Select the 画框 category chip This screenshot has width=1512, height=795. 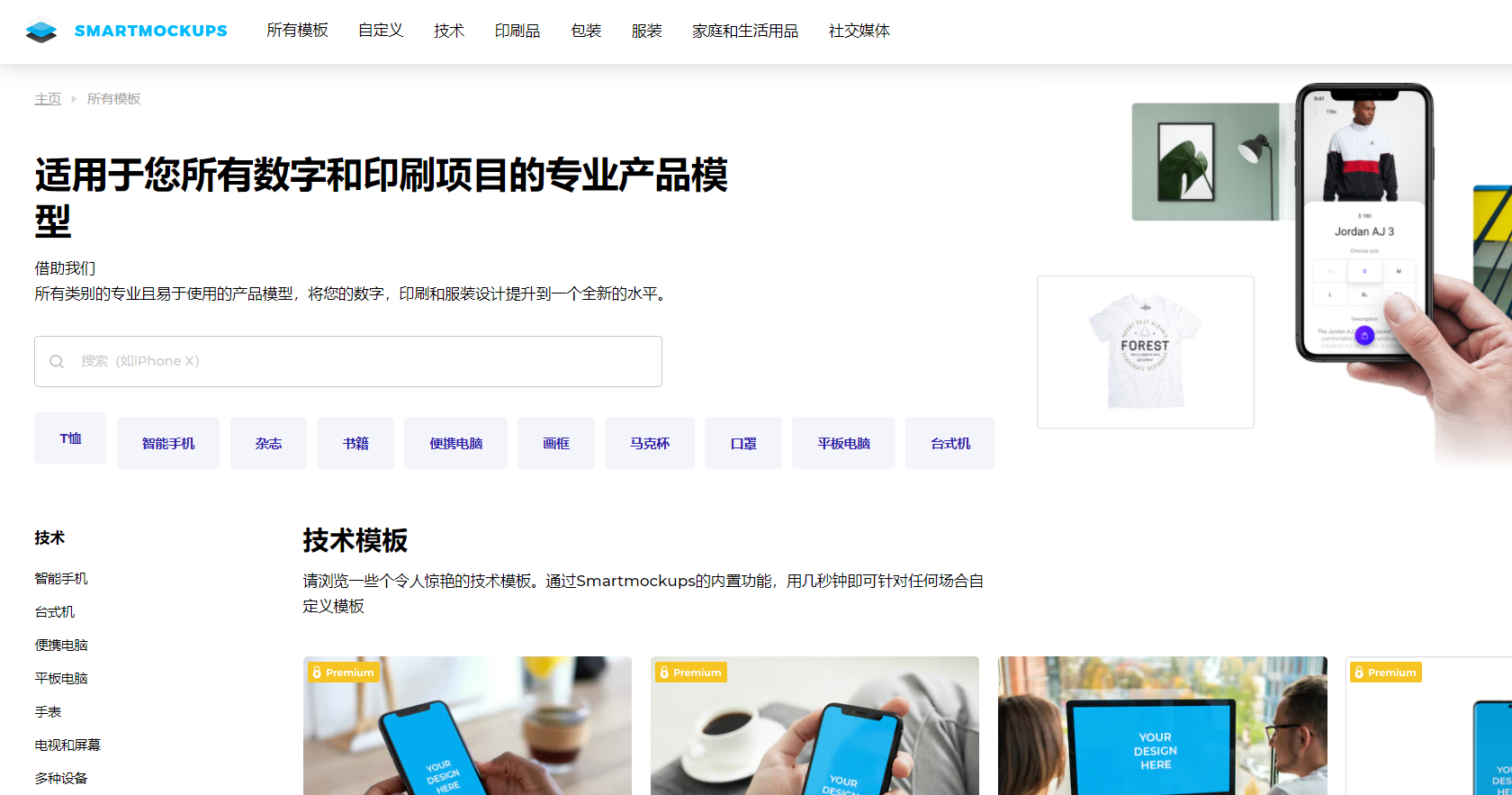(556, 443)
